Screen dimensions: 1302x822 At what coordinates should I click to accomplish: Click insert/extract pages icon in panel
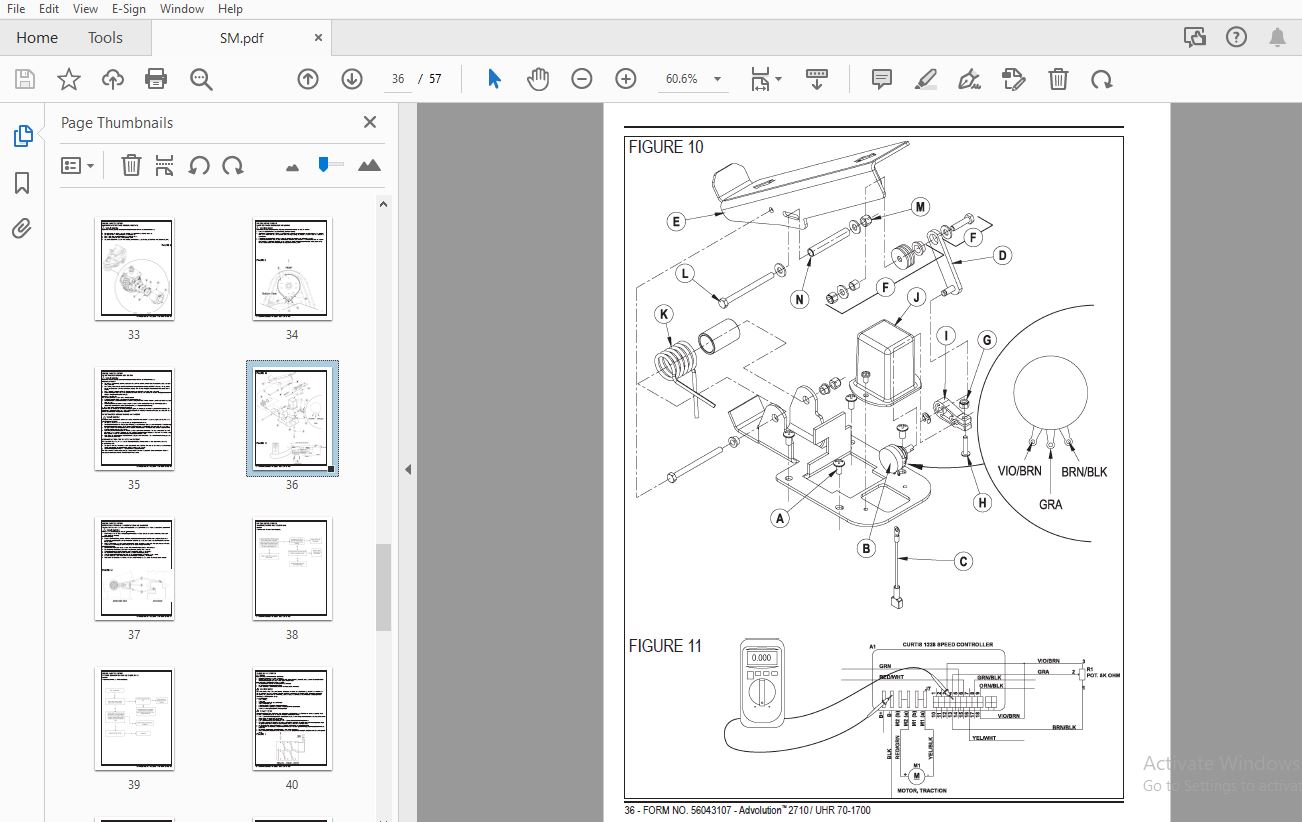pos(165,165)
